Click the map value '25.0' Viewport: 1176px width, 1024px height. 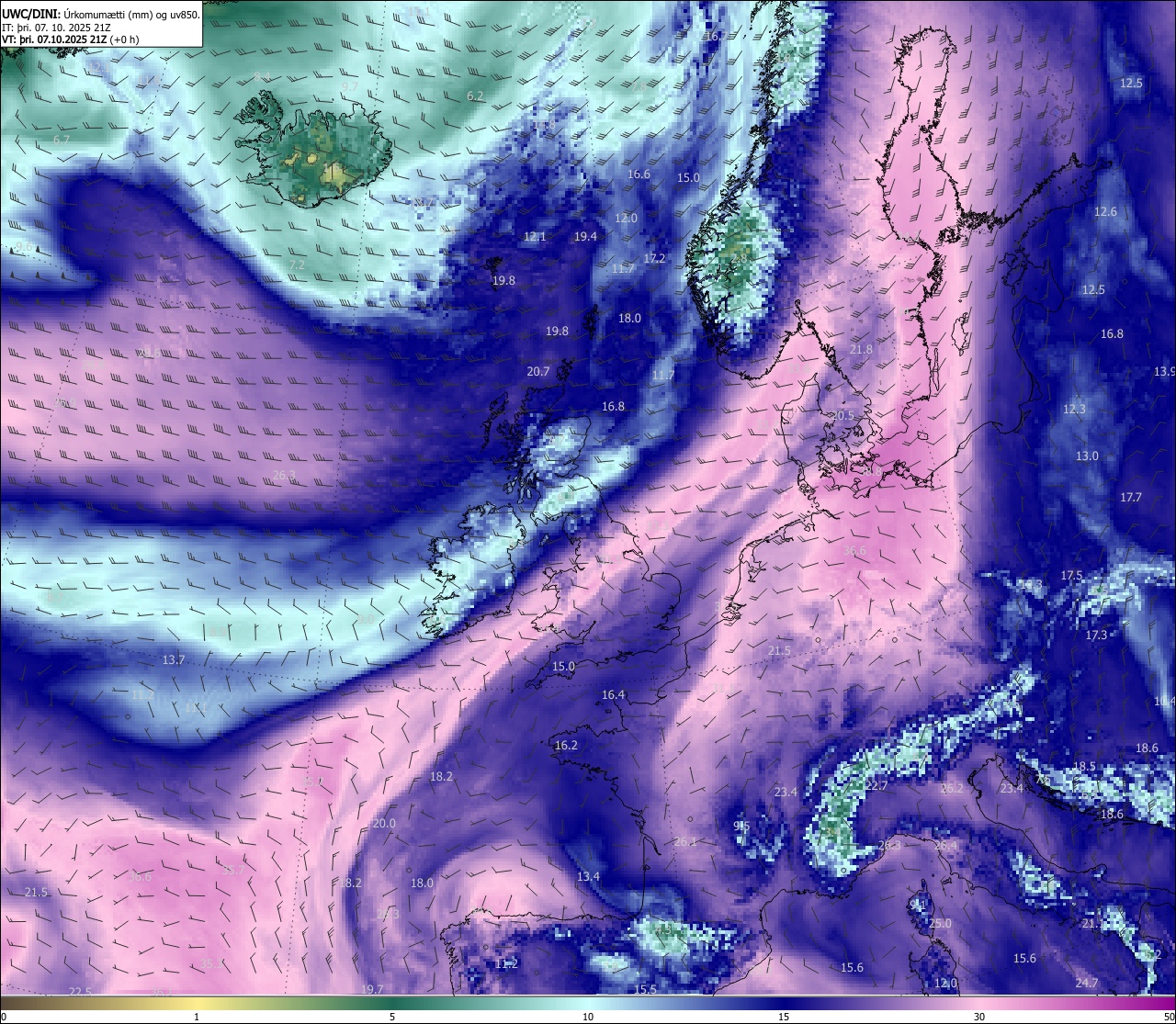(x=941, y=923)
